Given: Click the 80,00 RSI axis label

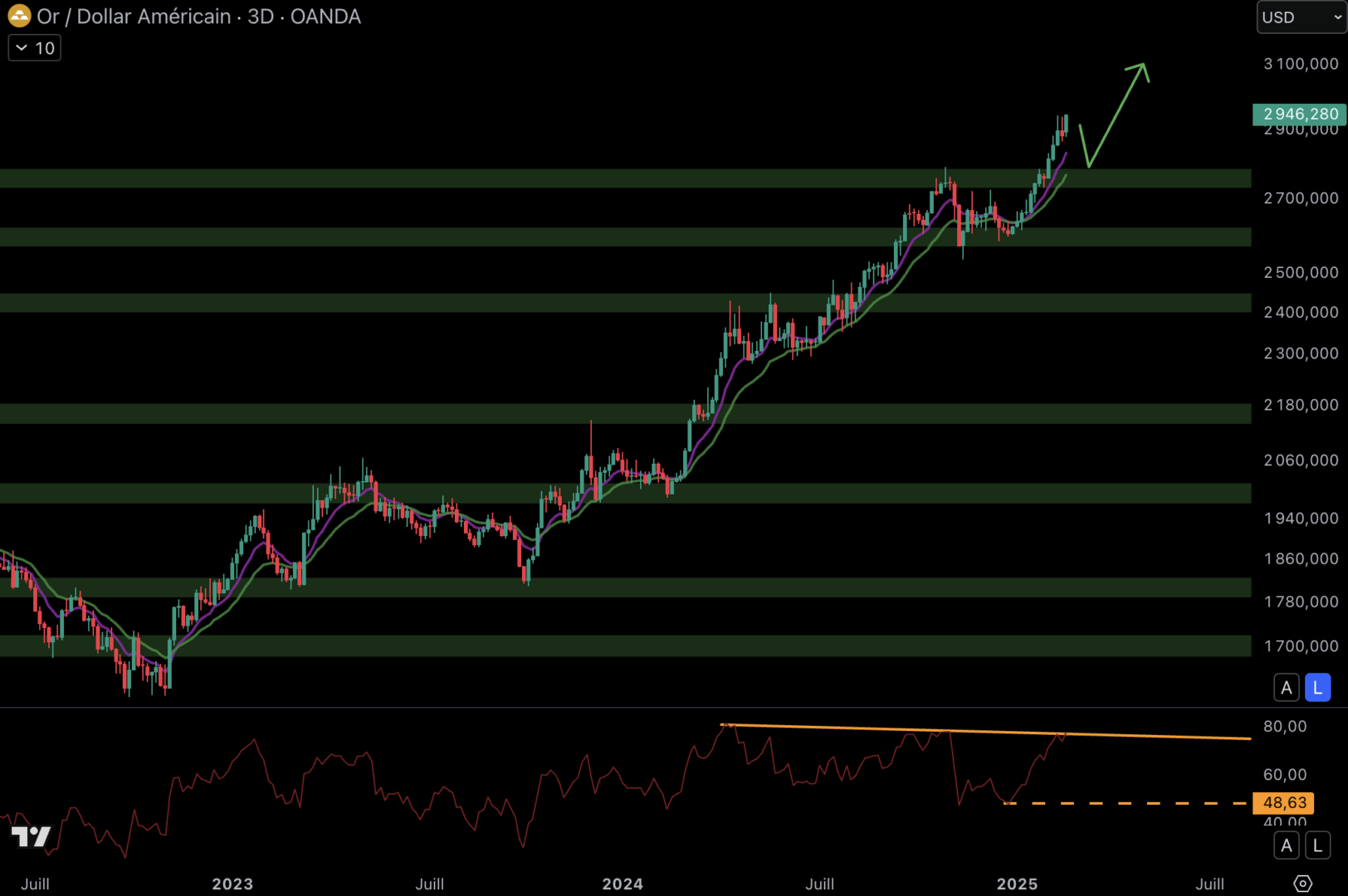Looking at the screenshot, I should 1285,727.
